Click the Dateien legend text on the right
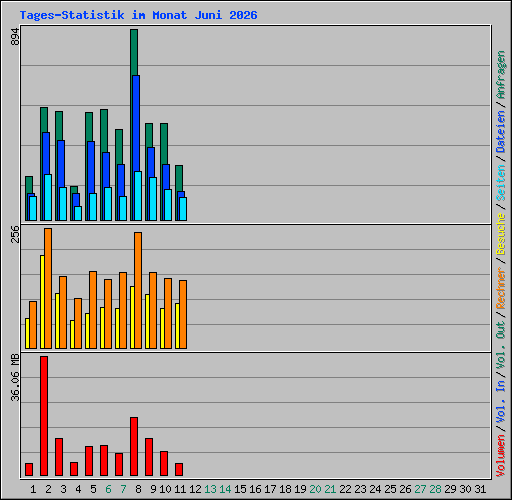The width and height of the screenshot is (512, 500). [x=501, y=132]
